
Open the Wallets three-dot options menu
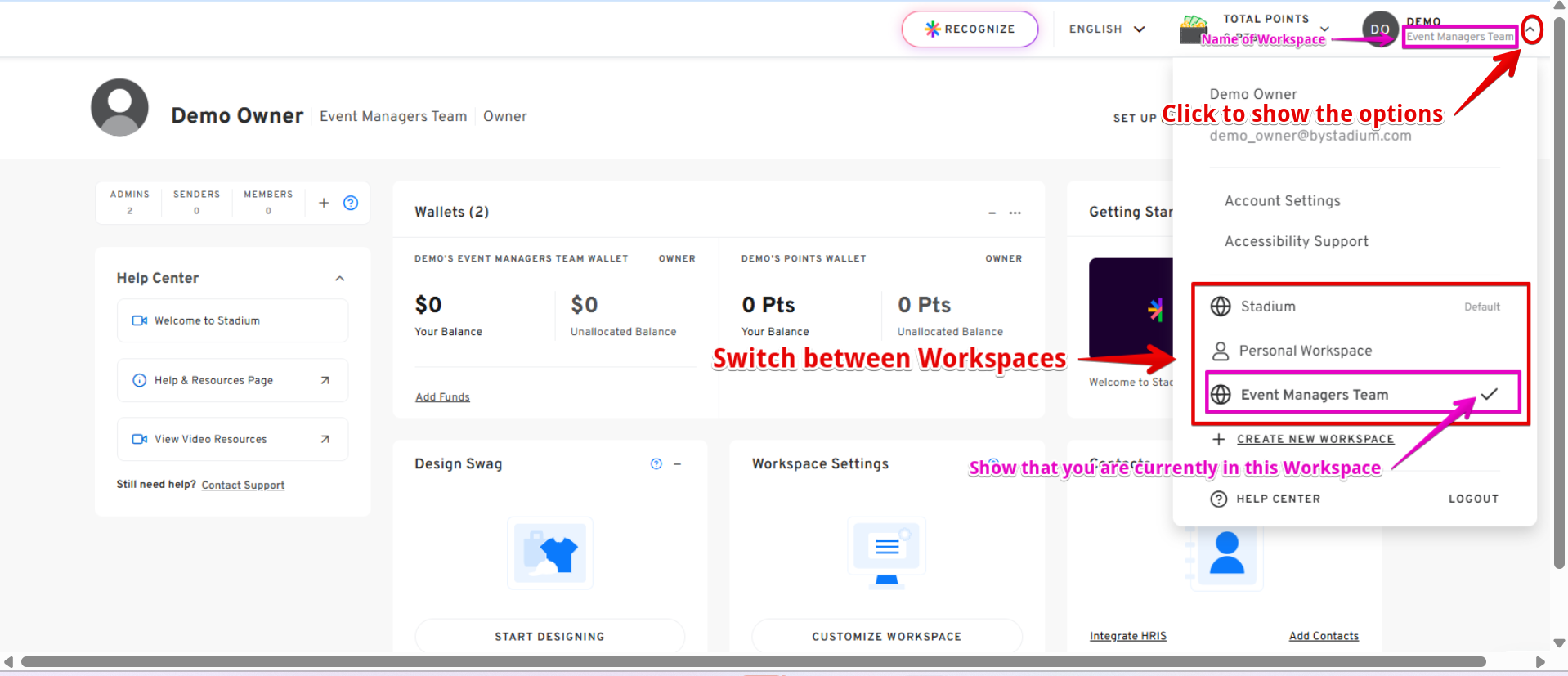[x=1015, y=213]
